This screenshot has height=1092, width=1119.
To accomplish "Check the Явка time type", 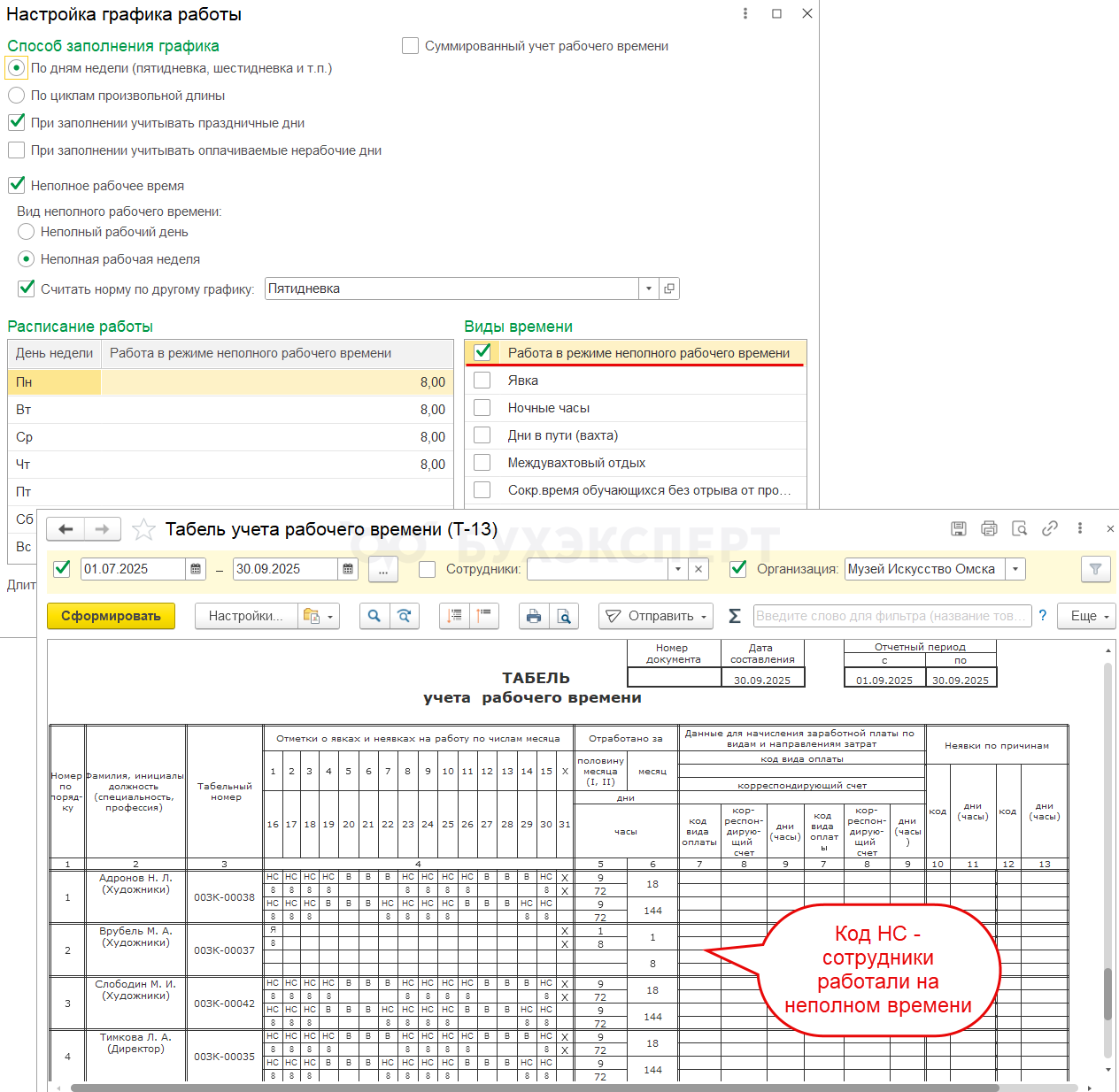I will click(482, 381).
